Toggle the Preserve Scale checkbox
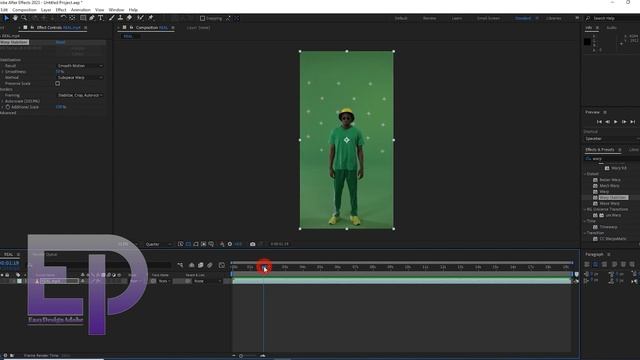Screen dimensions: 640x360 point(58,83)
